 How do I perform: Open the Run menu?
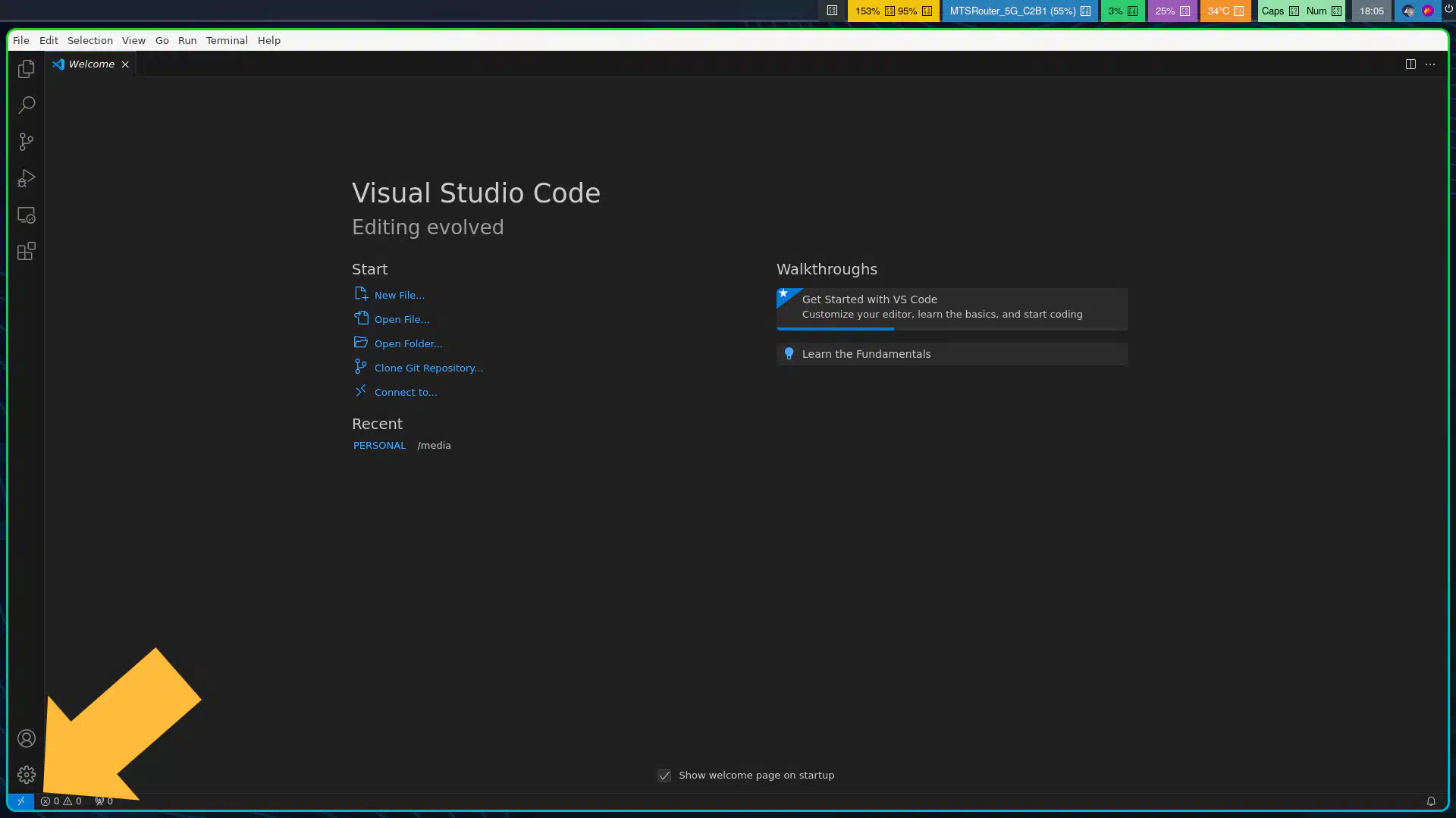(x=187, y=41)
